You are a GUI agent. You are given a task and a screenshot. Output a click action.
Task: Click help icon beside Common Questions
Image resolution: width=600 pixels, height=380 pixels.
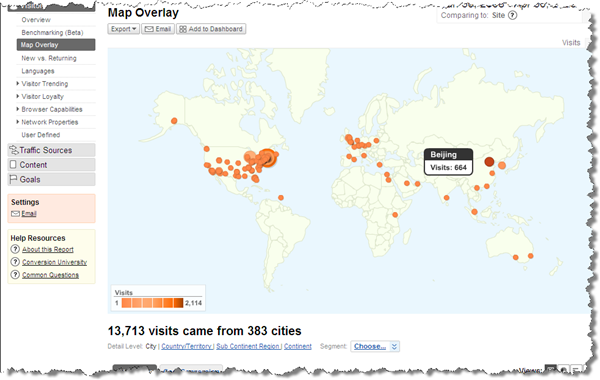pos(15,275)
